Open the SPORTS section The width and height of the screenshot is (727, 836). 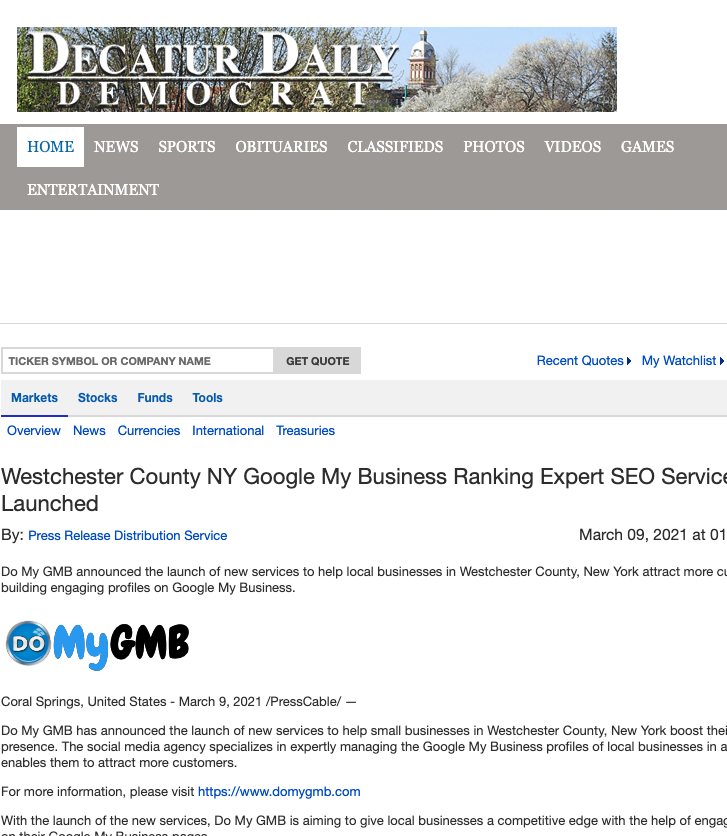click(x=187, y=147)
